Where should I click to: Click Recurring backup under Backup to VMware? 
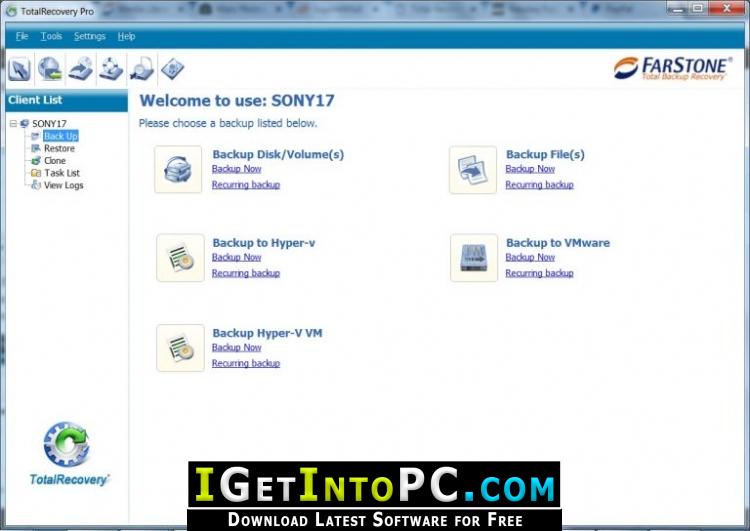(540, 273)
